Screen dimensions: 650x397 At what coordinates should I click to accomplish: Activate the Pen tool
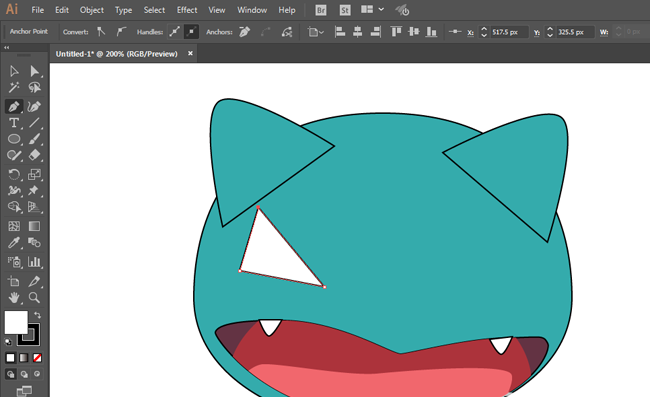click(14, 107)
